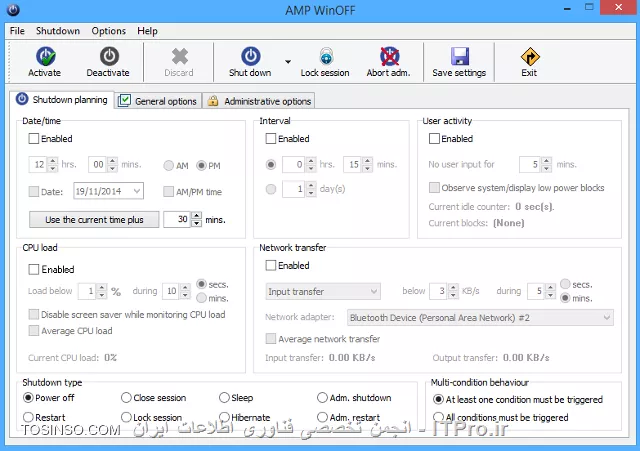640x451 pixels.
Task: Click the Load below percent field
Action: pos(87,291)
